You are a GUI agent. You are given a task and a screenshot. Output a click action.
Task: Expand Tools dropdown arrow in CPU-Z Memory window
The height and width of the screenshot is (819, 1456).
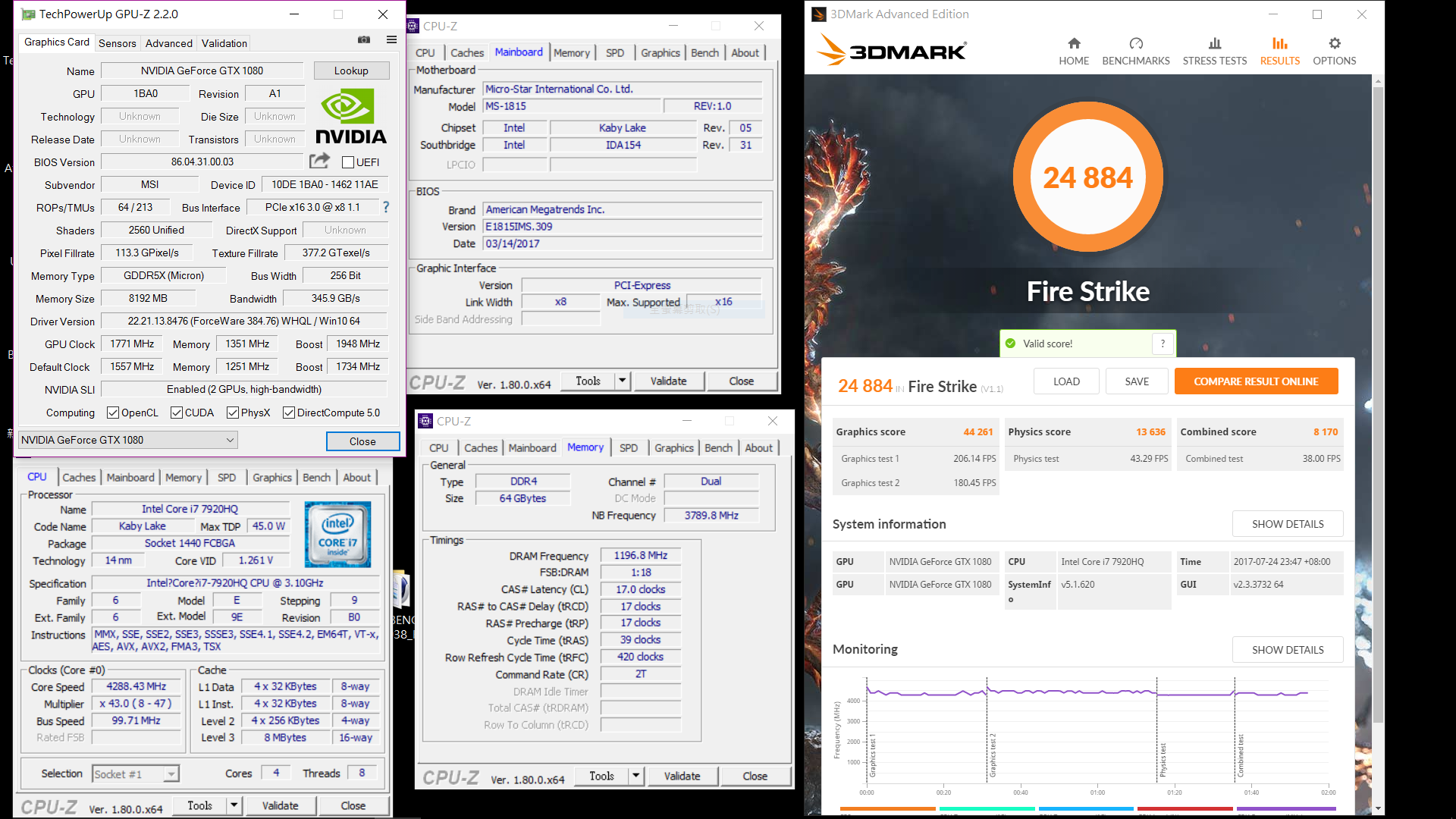(x=636, y=776)
